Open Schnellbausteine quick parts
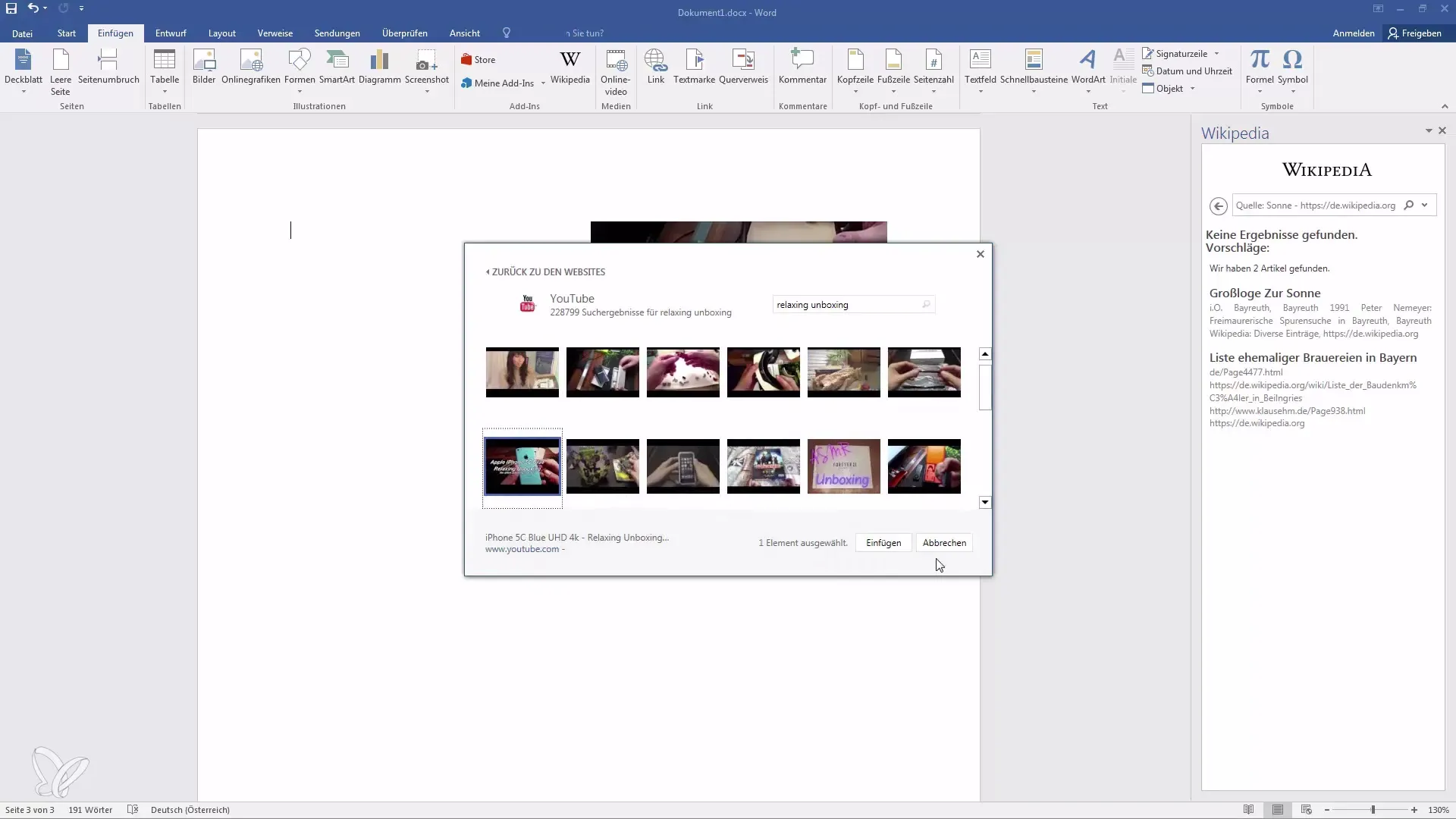The height and width of the screenshot is (819, 1456). point(1034,72)
